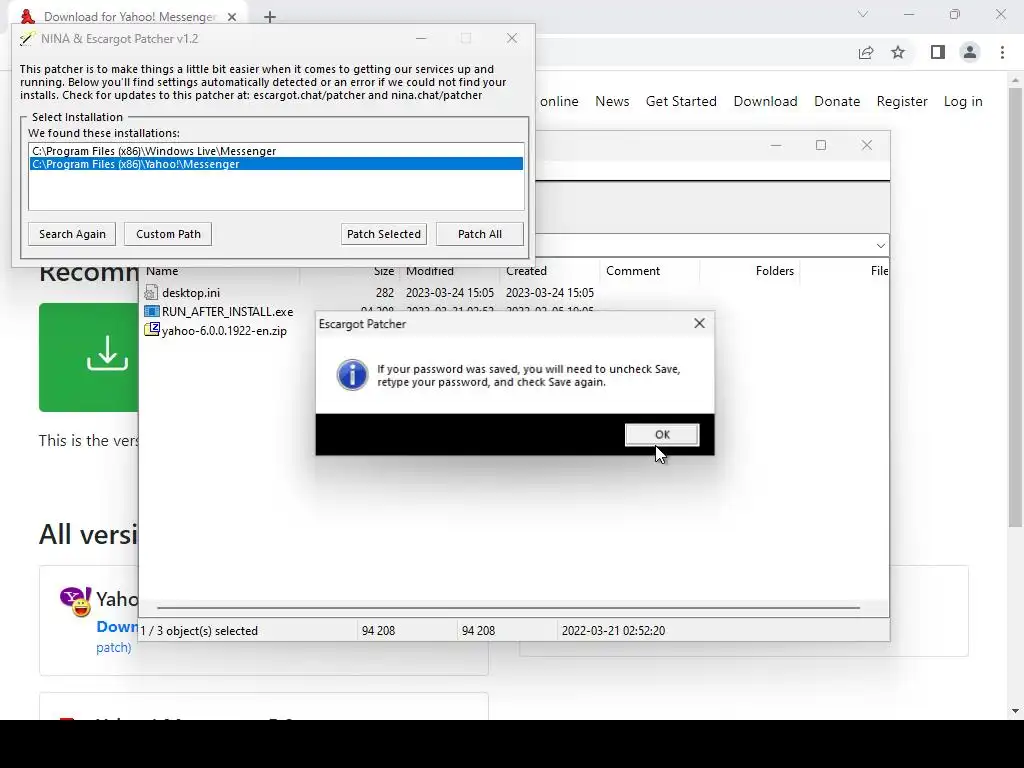Image resolution: width=1024 pixels, height=768 pixels.
Task: Close the NINA & Escargot Patcher window
Action: click(512, 39)
